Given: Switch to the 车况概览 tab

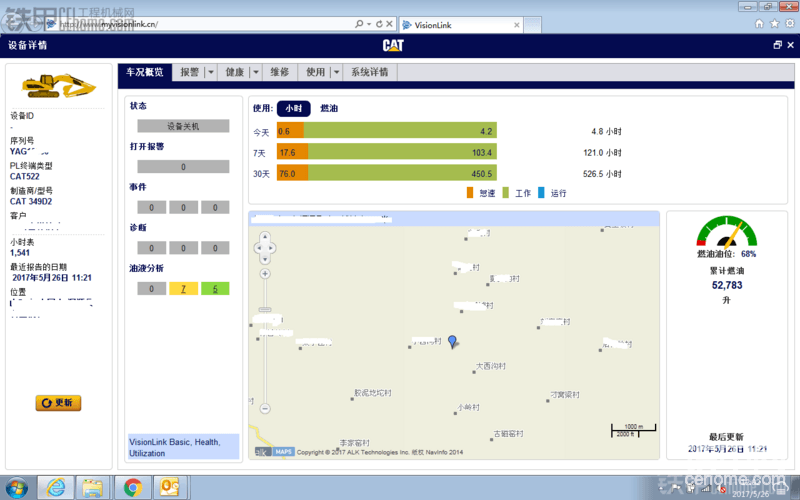Looking at the screenshot, I should pyautogui.click(x=145, y=72).
